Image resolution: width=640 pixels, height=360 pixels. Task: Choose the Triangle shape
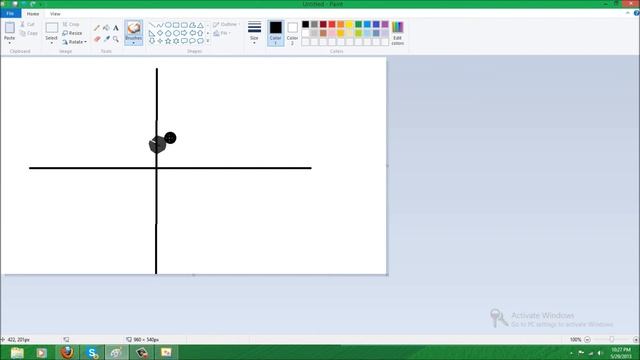tap(200, 25)
